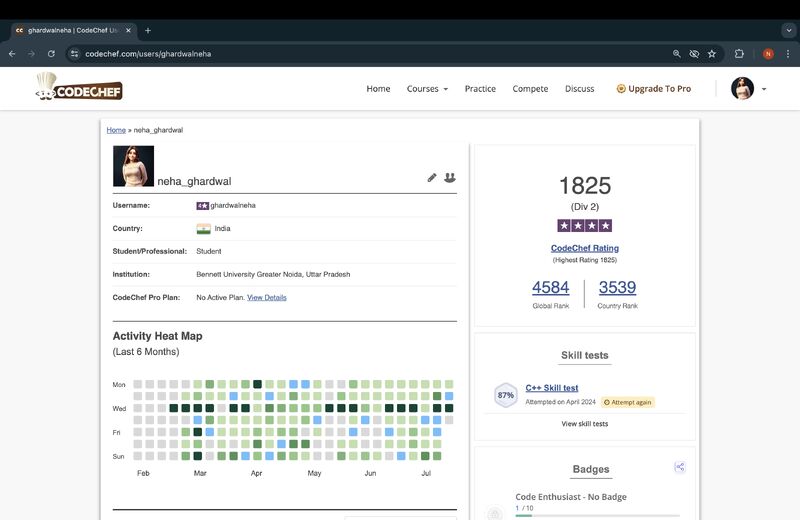Click the friends icon beside the pencil
This screenshot has width=800, height=520.
pos(450,177)
